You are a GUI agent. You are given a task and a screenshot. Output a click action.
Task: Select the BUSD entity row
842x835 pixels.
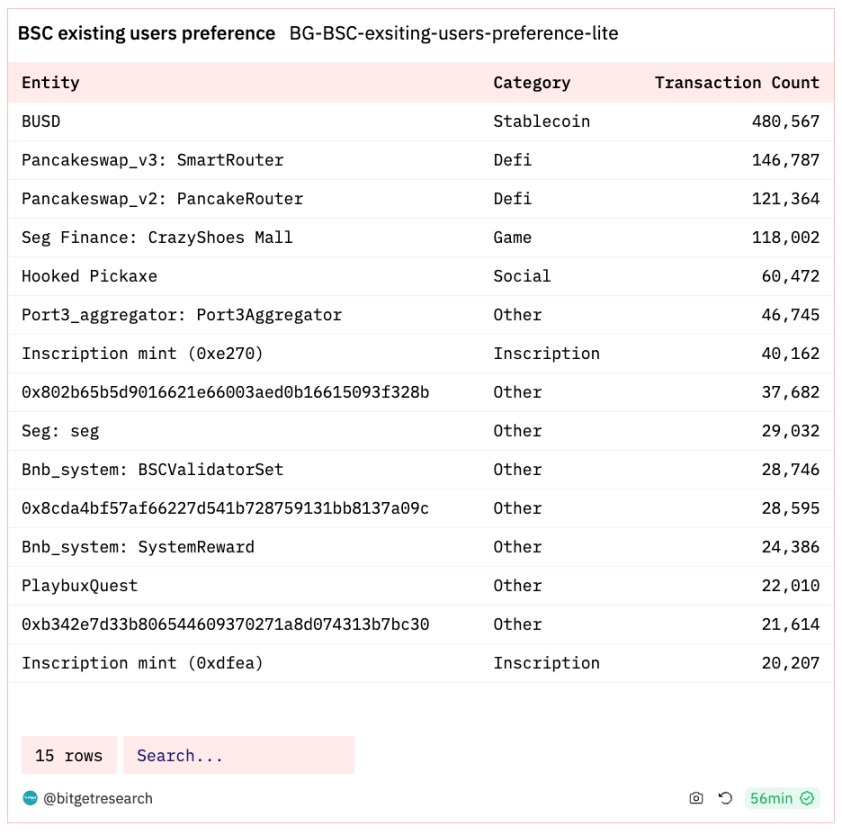coord(421,121)
